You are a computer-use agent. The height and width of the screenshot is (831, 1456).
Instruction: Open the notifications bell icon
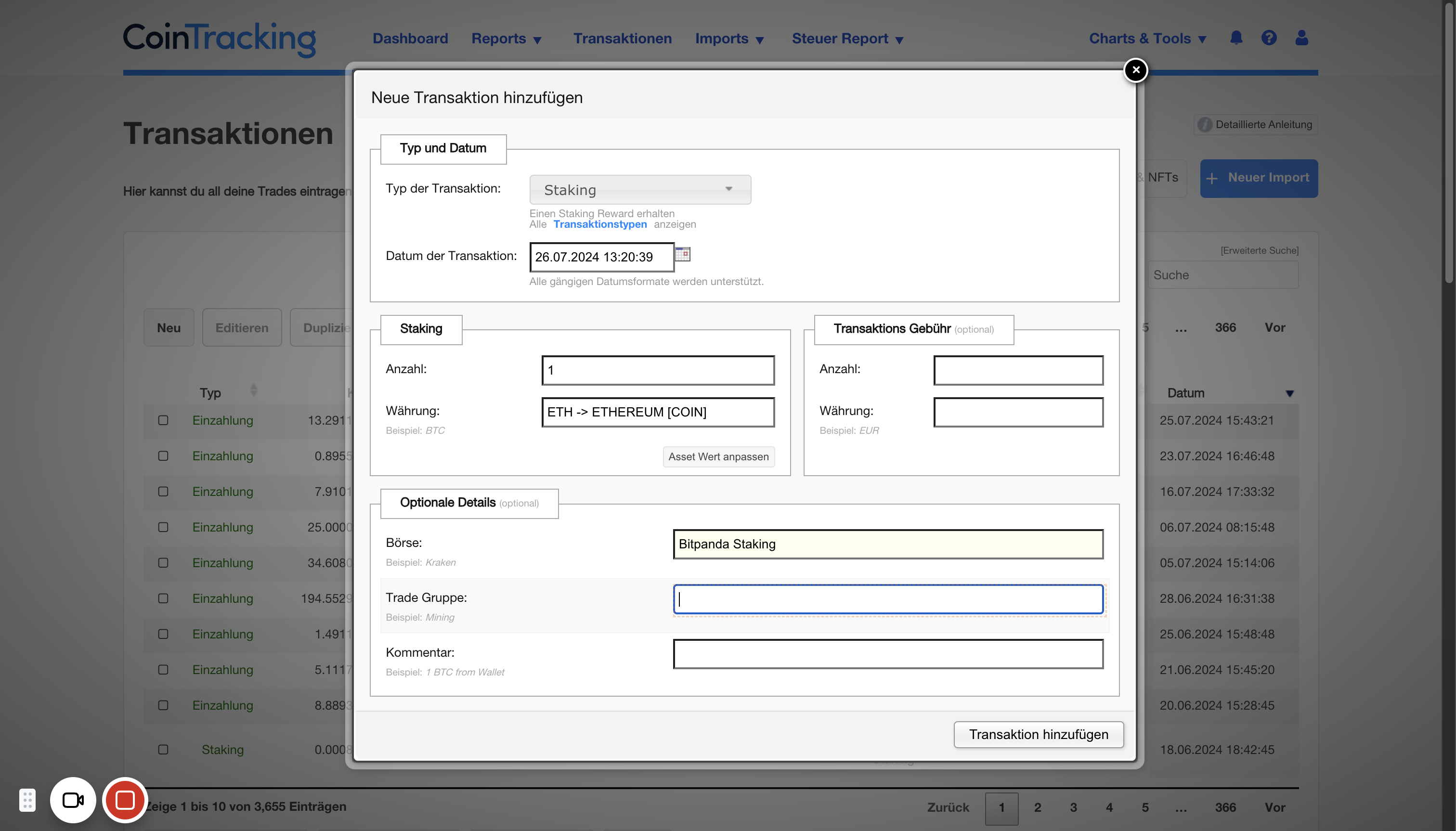tap(1236, 38)
